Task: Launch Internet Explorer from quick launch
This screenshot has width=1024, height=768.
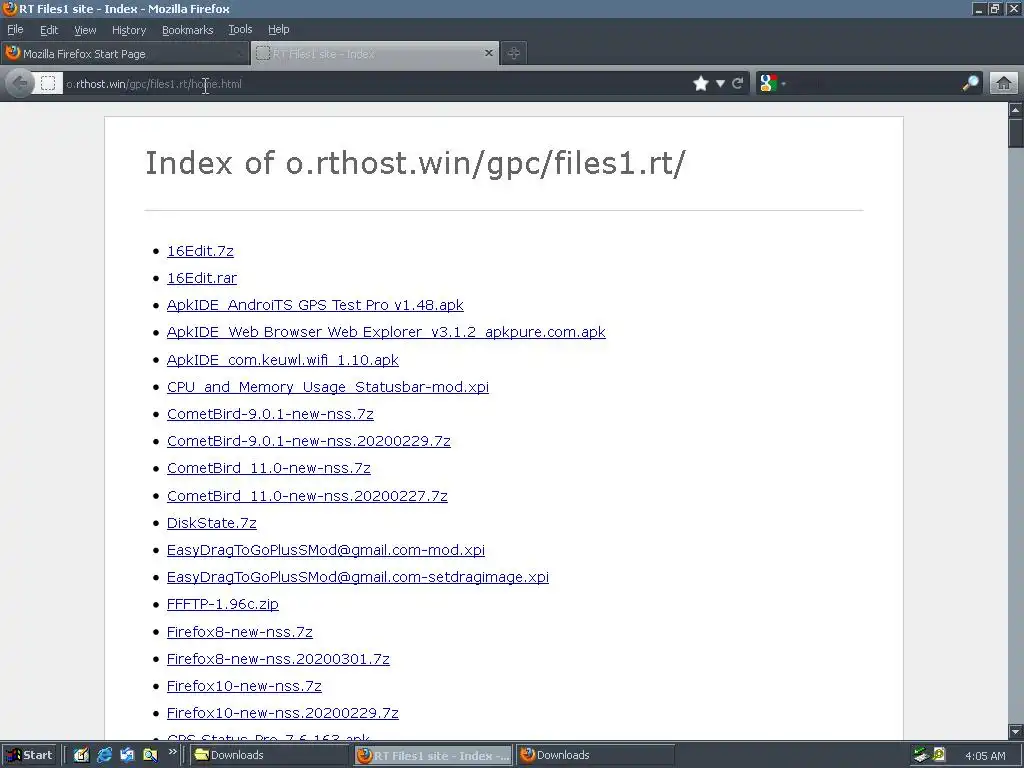Action: [104, 755]
